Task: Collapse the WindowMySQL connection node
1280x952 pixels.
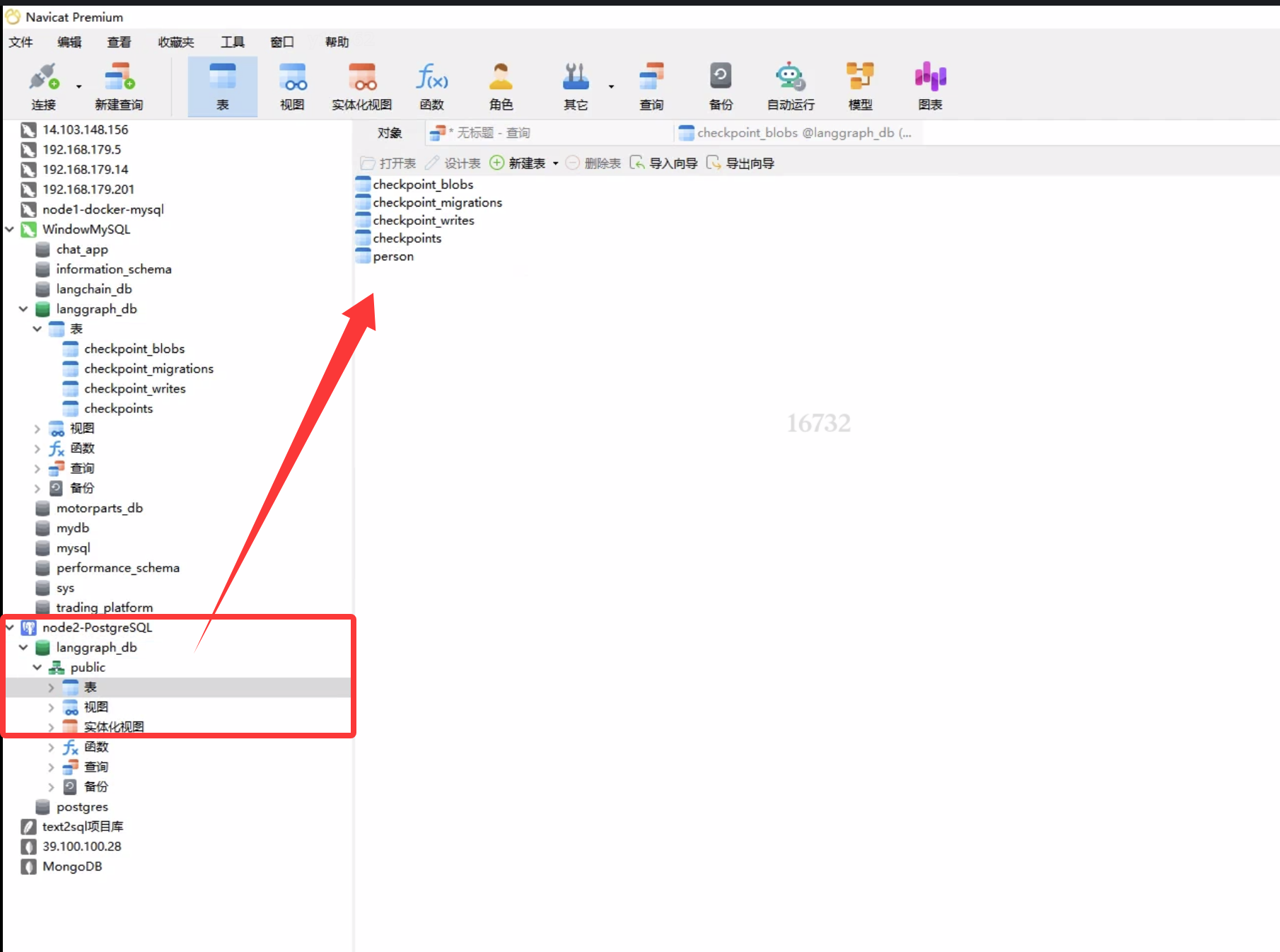Action: tap(10, 229)
